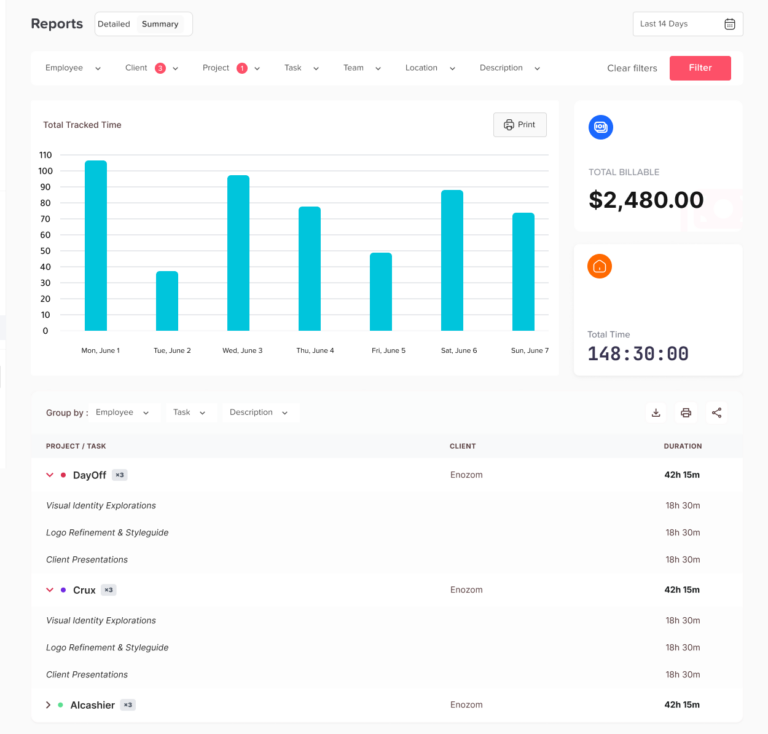
Task: Switch to the Detailed tab
Action: (x=114, y=24)
